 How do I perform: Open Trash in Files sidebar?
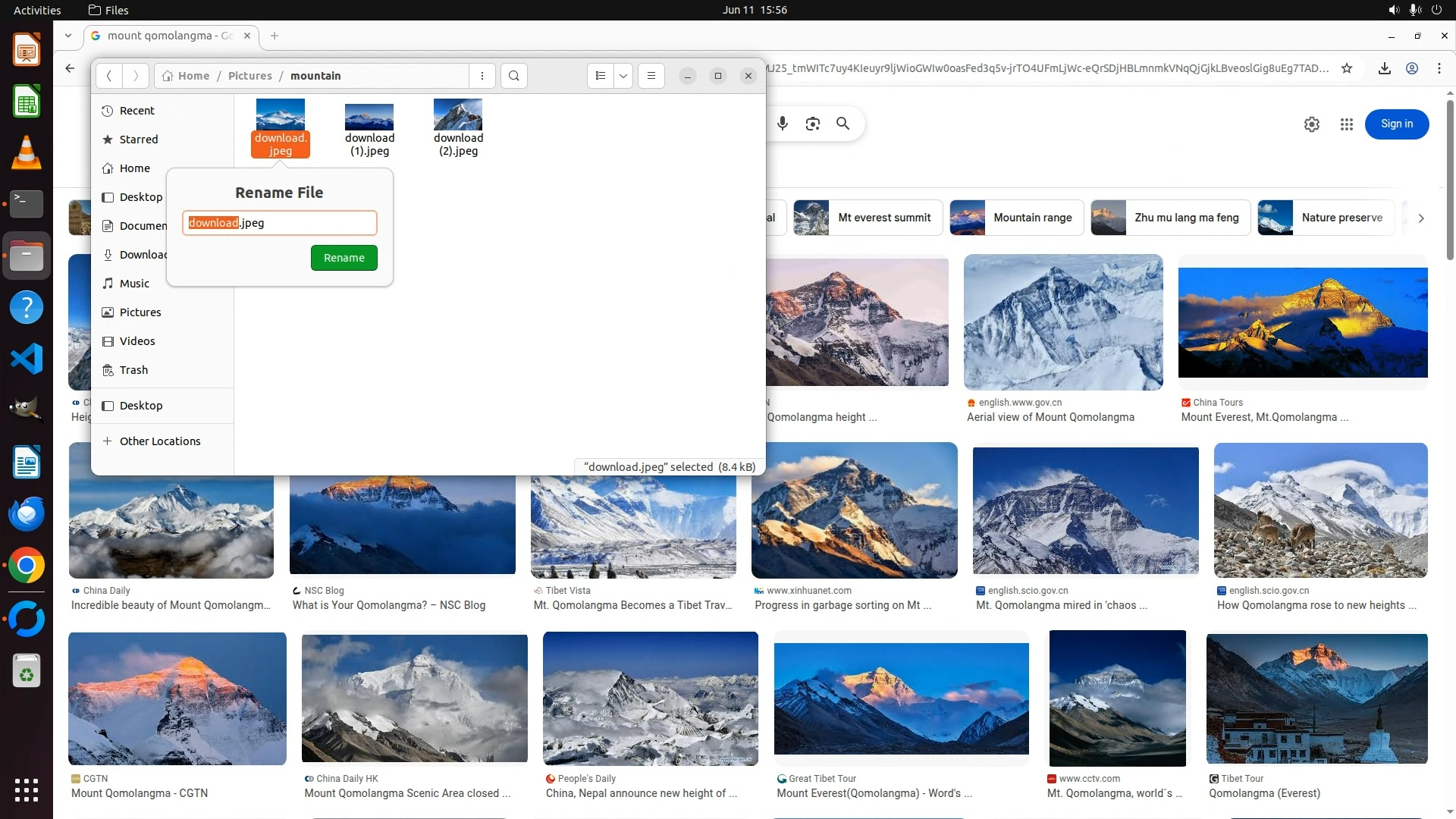click(133, 370)
